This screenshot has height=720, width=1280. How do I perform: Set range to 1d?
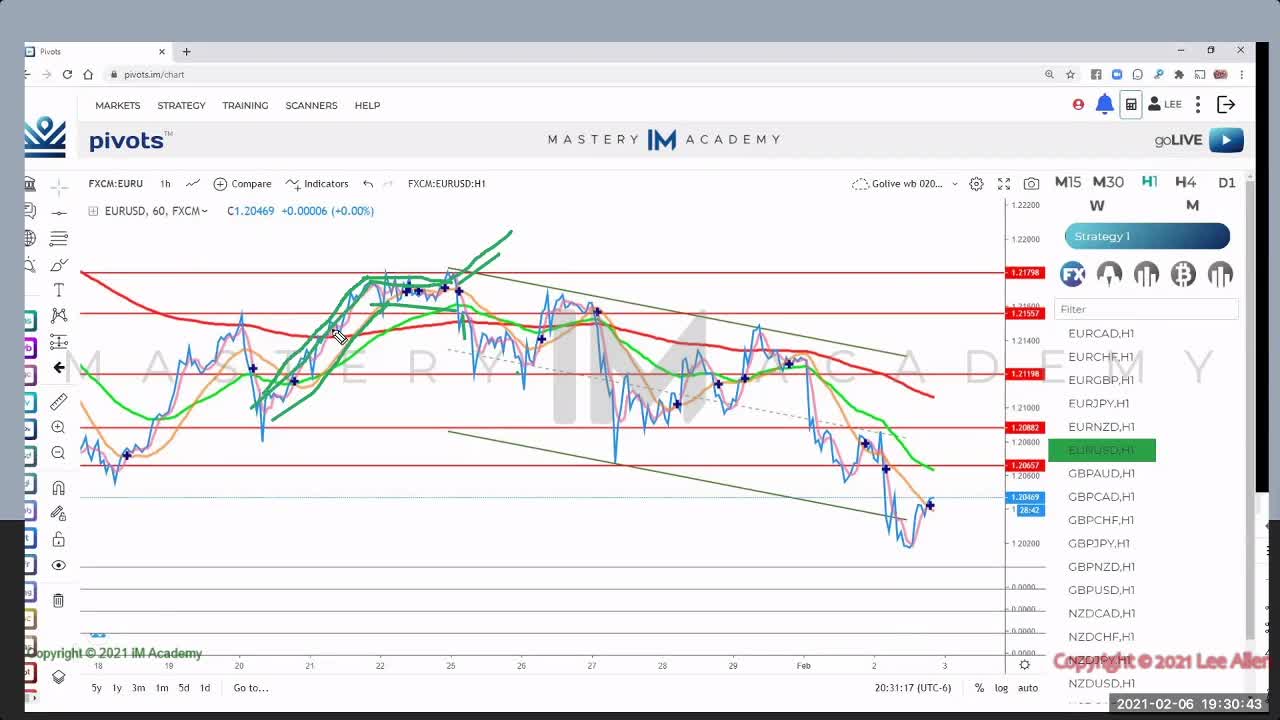click(x=205, y=688)
